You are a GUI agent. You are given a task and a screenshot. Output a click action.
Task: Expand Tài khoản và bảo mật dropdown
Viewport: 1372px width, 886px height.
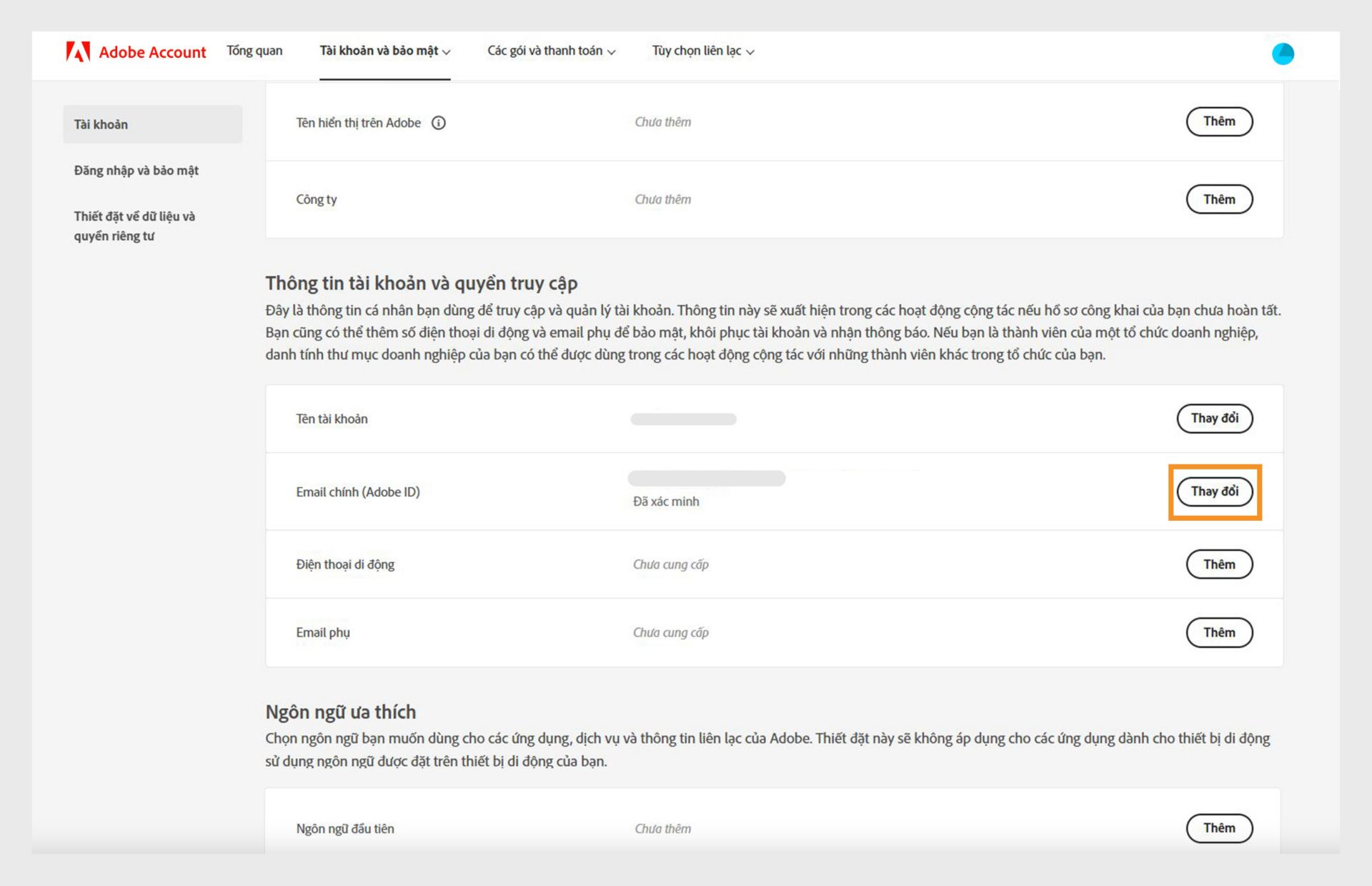point(384,51)
